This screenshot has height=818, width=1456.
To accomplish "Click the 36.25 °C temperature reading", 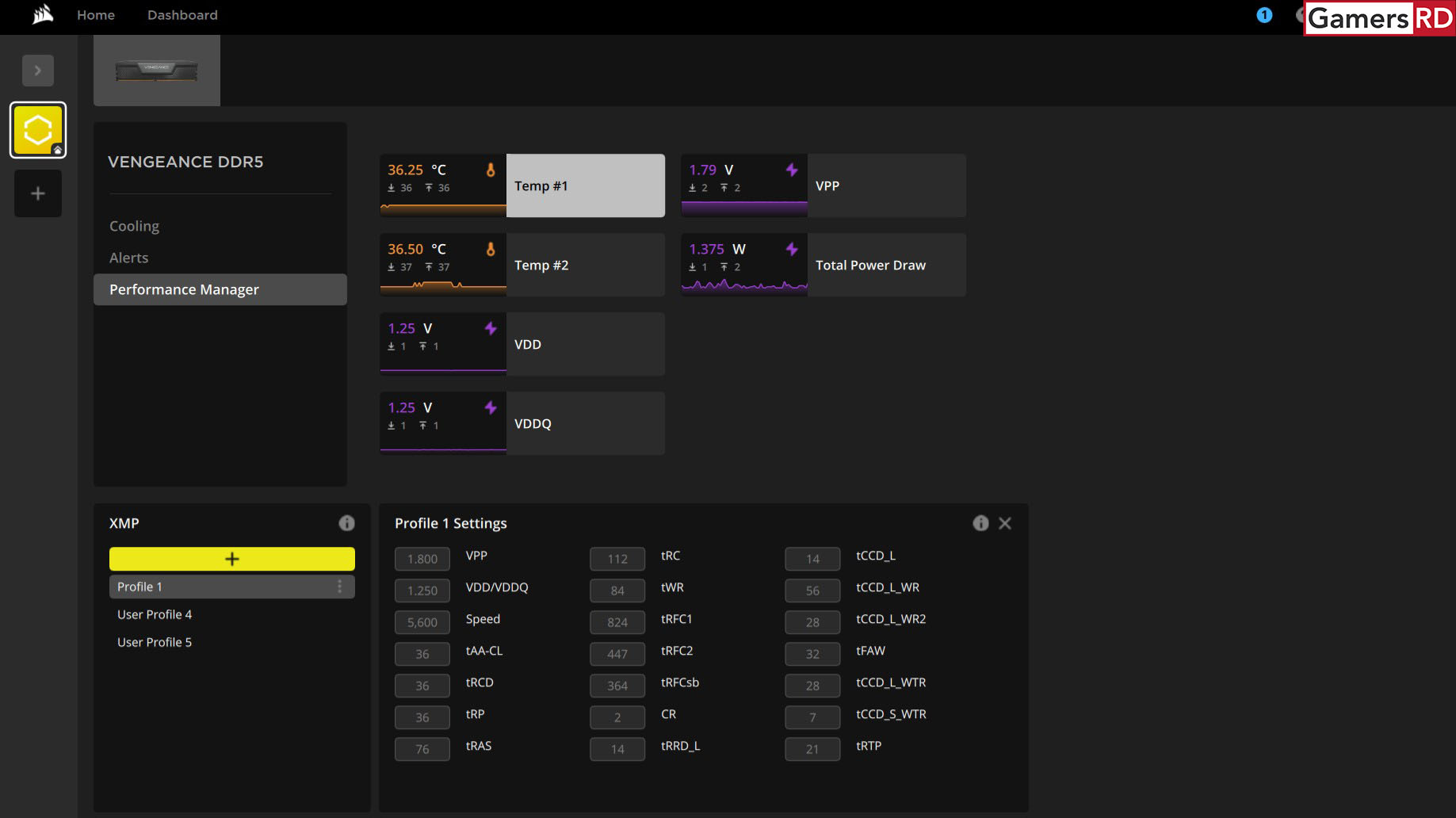I will pos(417,170).
